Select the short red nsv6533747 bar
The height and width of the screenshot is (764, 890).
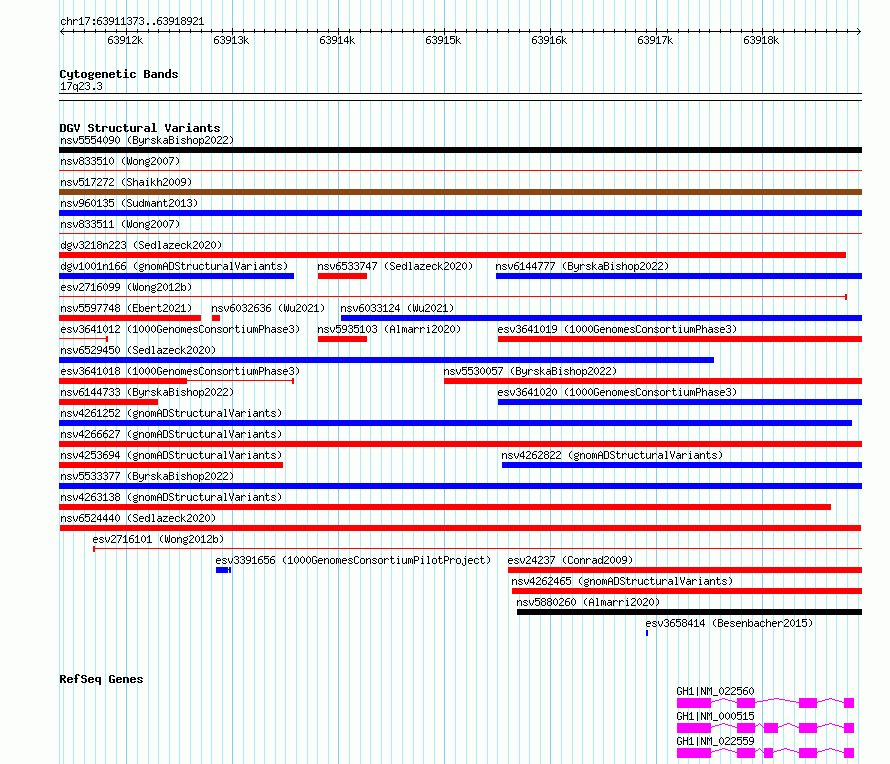[342, 276]
